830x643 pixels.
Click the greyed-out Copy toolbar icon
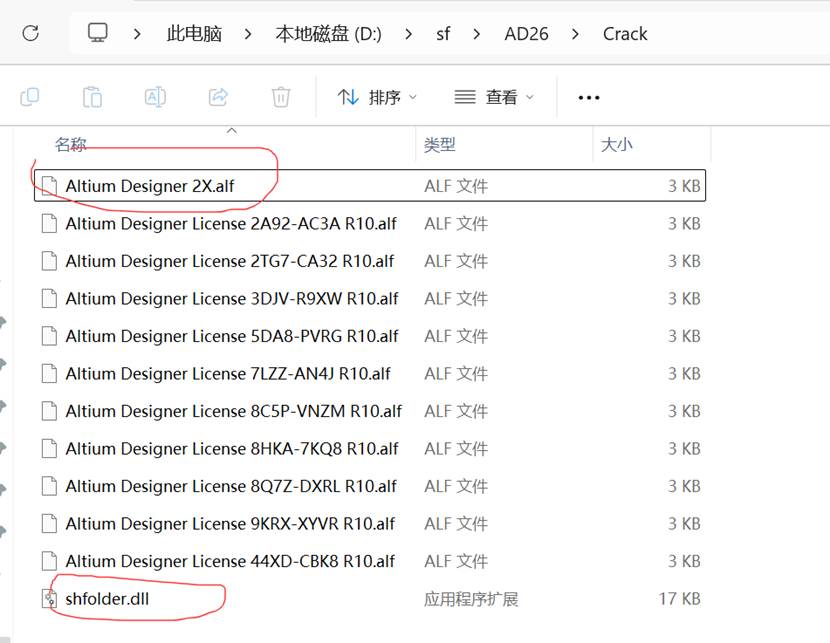[x=30, y=97]
